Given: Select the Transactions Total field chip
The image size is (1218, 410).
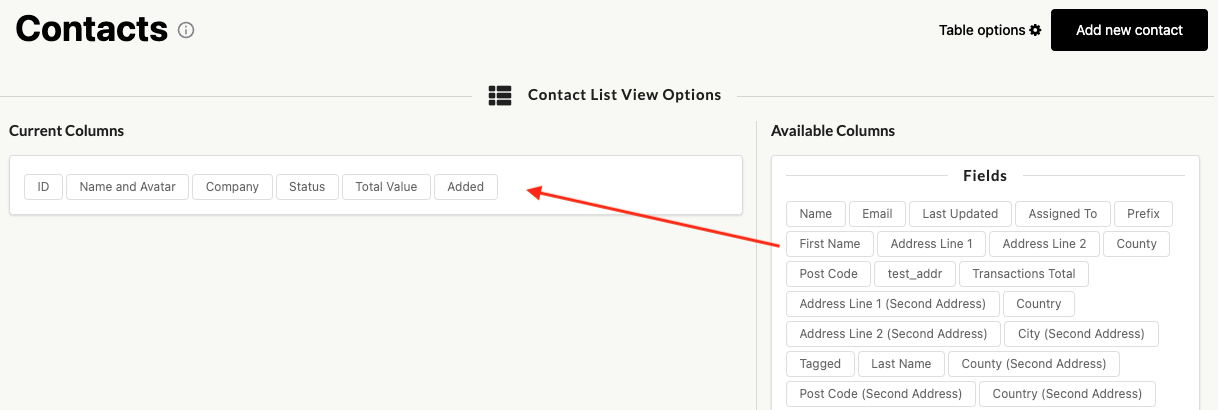Looking at the screenshot, I should [x=1023, y=274].
